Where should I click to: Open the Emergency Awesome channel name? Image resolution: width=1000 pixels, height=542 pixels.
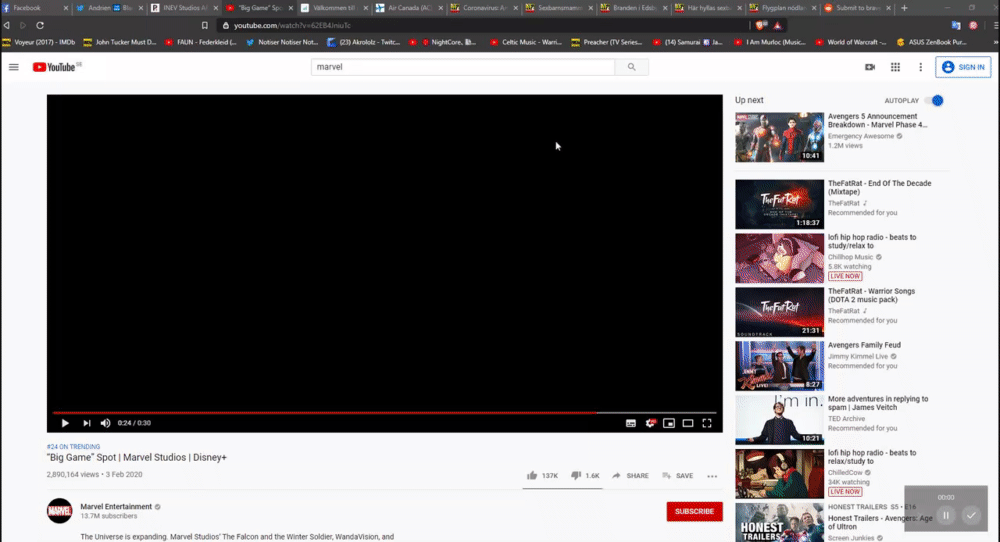pyautogui.click(x=861, y=136)
